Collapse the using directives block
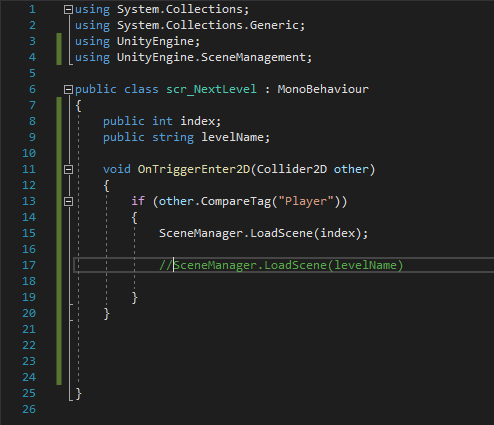494x425 pixels. (x=68, y=10)
